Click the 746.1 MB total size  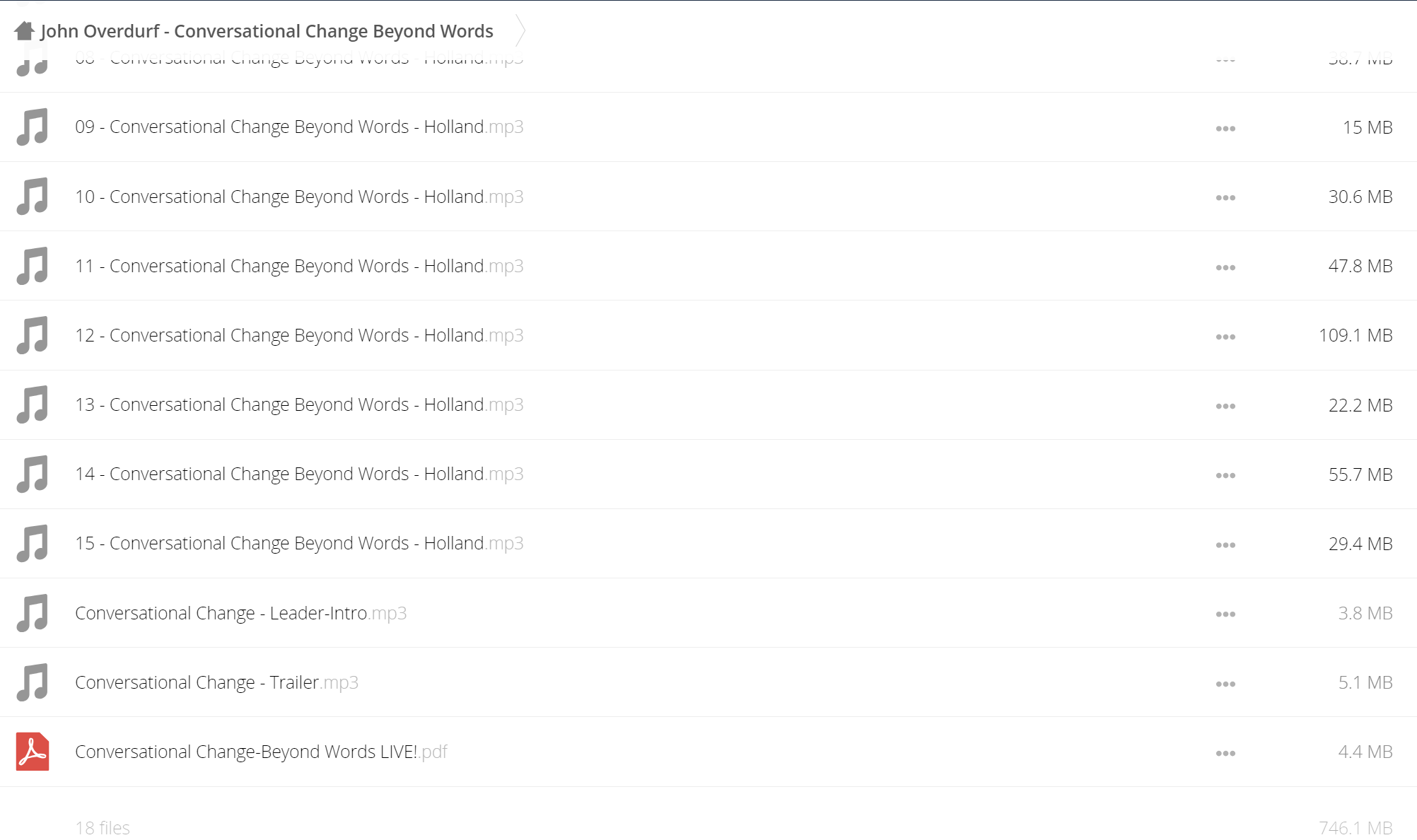(1355, 827)
